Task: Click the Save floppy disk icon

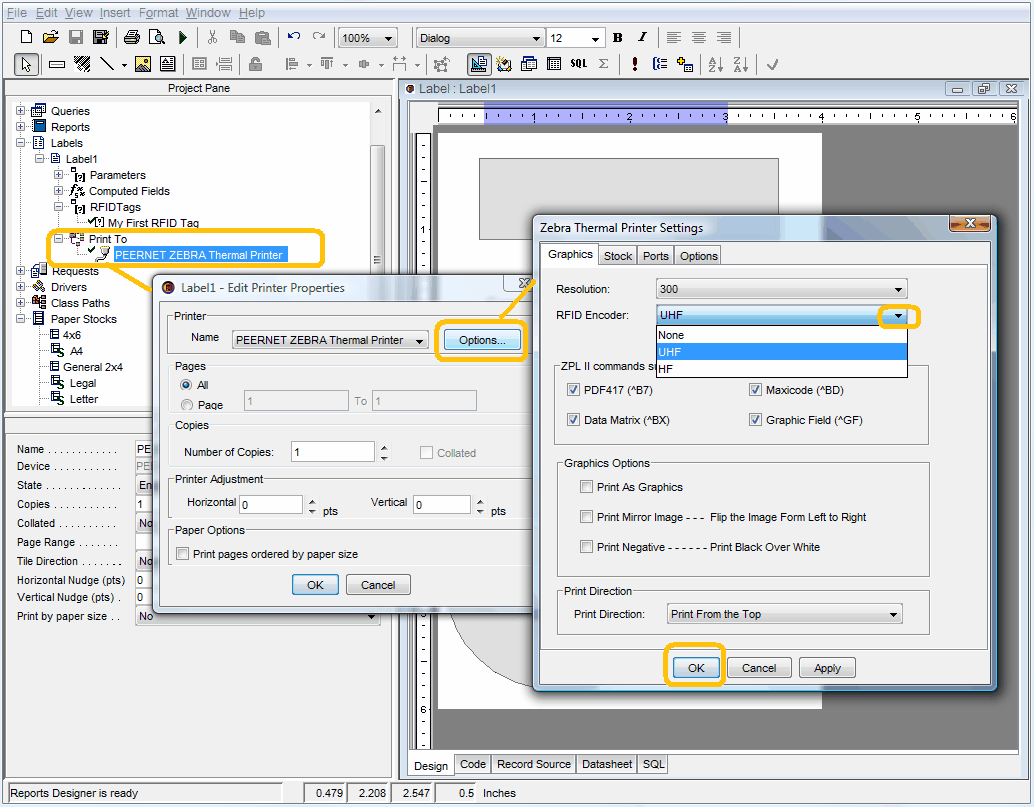Action: (x=76, y=38)
